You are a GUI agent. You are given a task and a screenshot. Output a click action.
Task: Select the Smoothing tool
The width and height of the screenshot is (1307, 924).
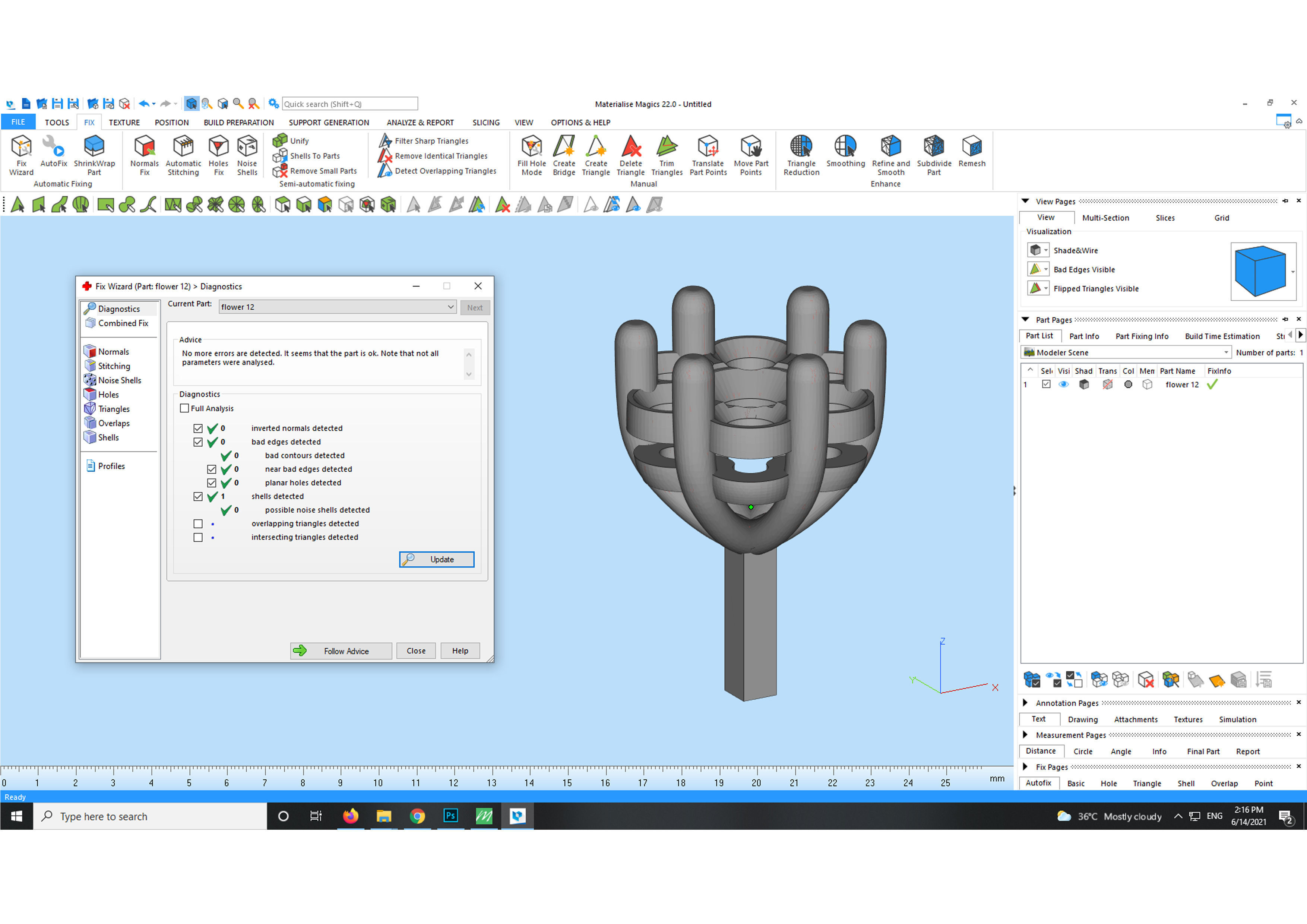point(845,147)
